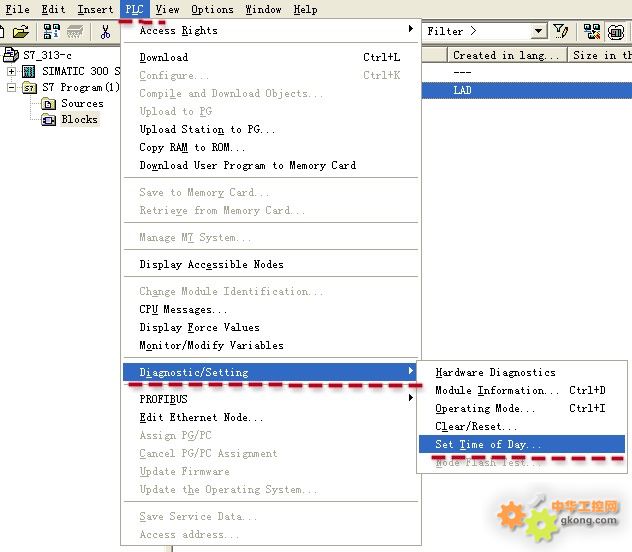The width and height of the screenshot is (632, 552).
Task: Expand the SIMATIC 300 tree node
Action: tap(11, 72)
